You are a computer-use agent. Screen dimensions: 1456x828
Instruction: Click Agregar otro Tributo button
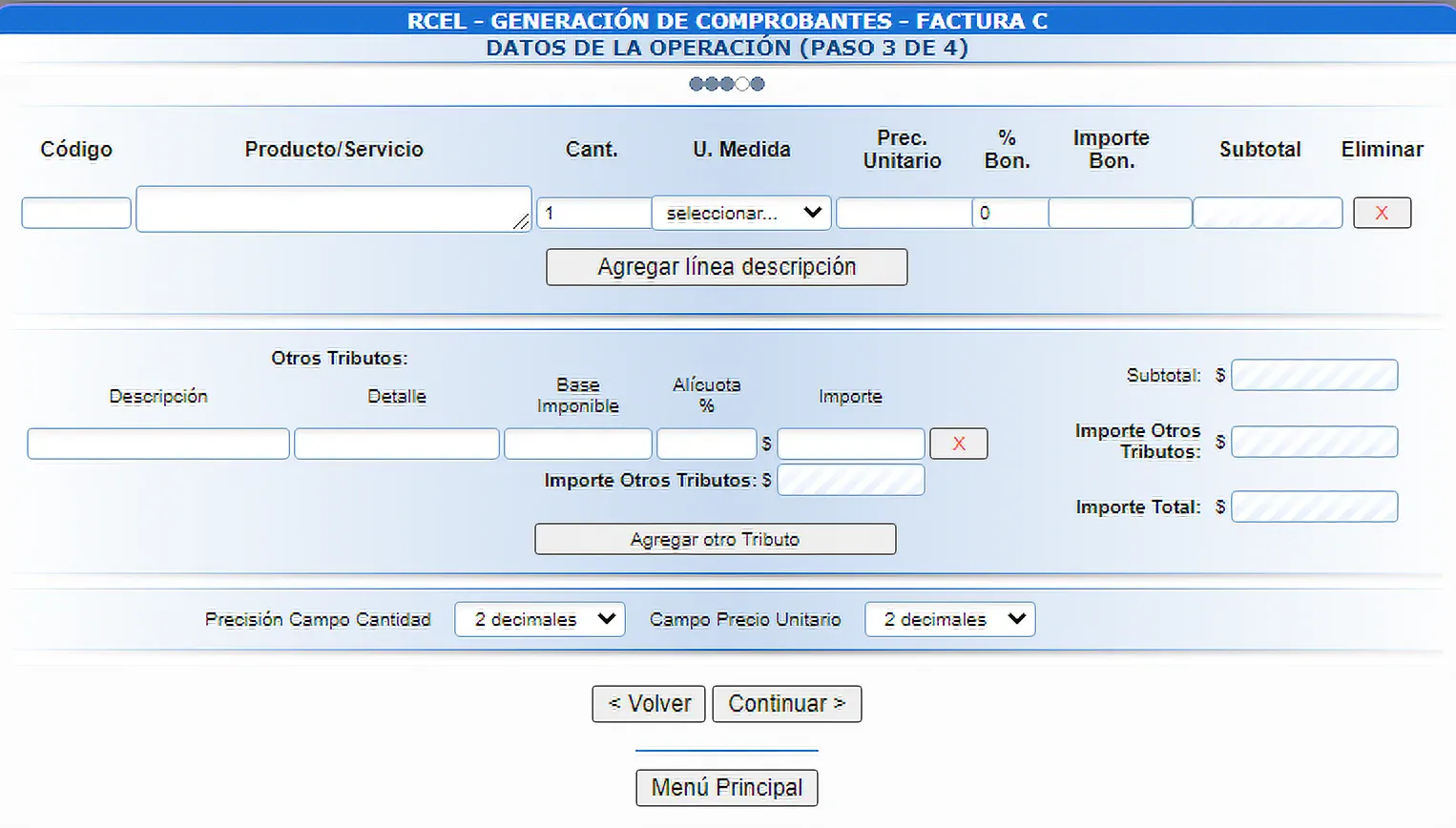[715, 539]
